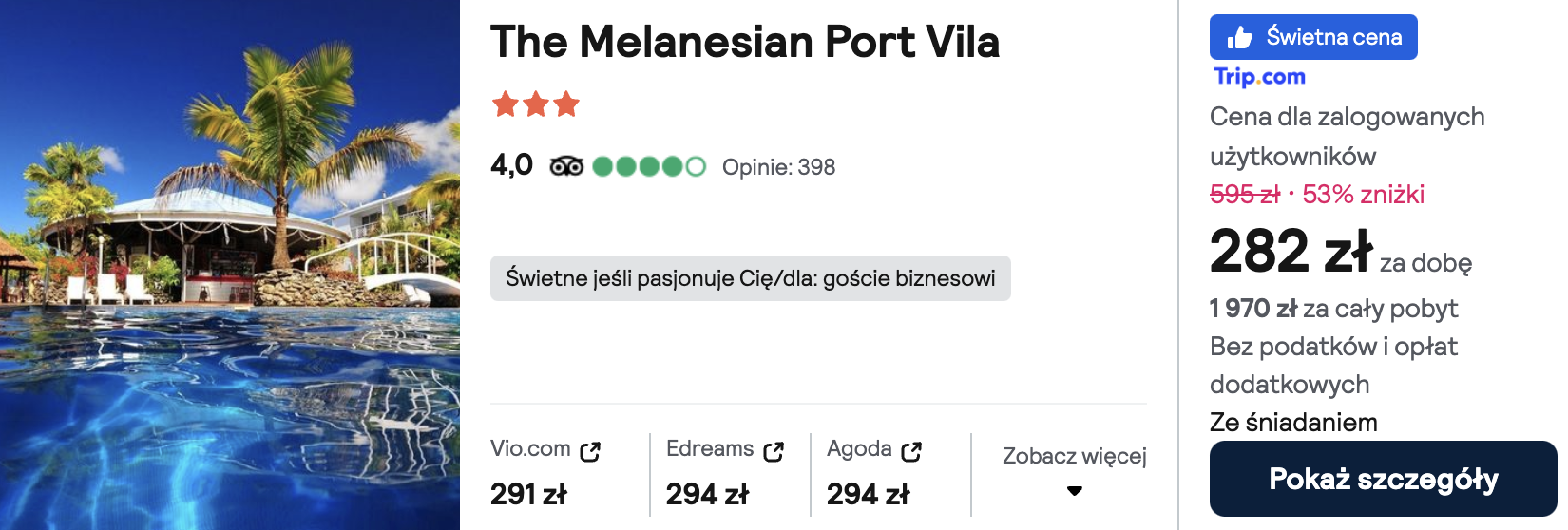Viewport: 1568px width, 530px height.
Task: Click the green TripAdvisor rating bubbles
Action: coord(649,167)
